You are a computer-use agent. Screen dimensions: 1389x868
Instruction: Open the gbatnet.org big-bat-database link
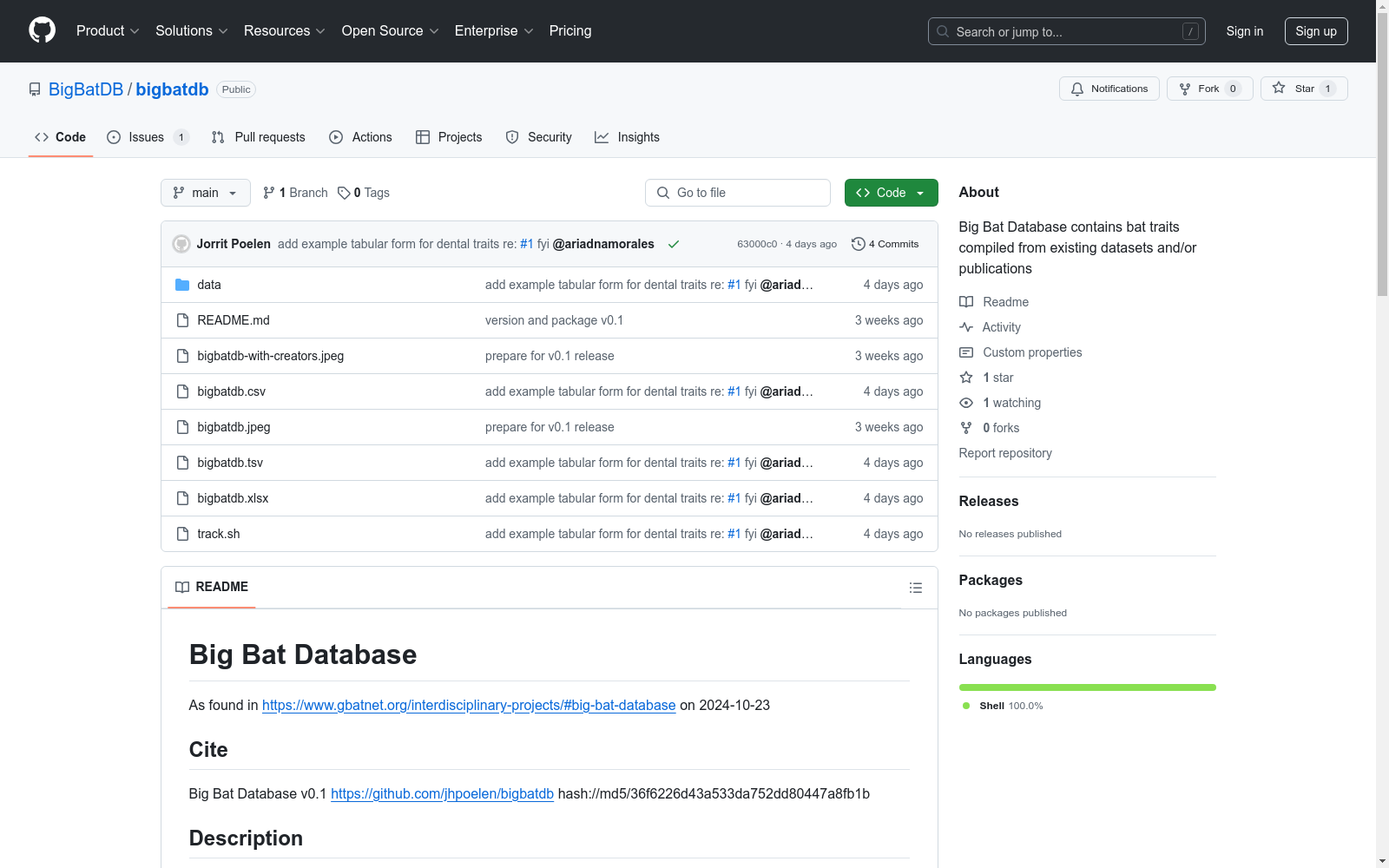tap(469, 705)
